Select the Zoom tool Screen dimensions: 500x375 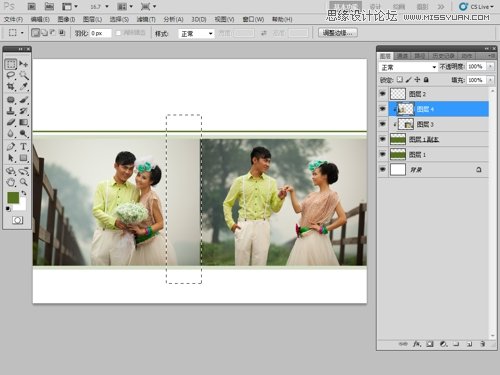[x=24, y=182]
